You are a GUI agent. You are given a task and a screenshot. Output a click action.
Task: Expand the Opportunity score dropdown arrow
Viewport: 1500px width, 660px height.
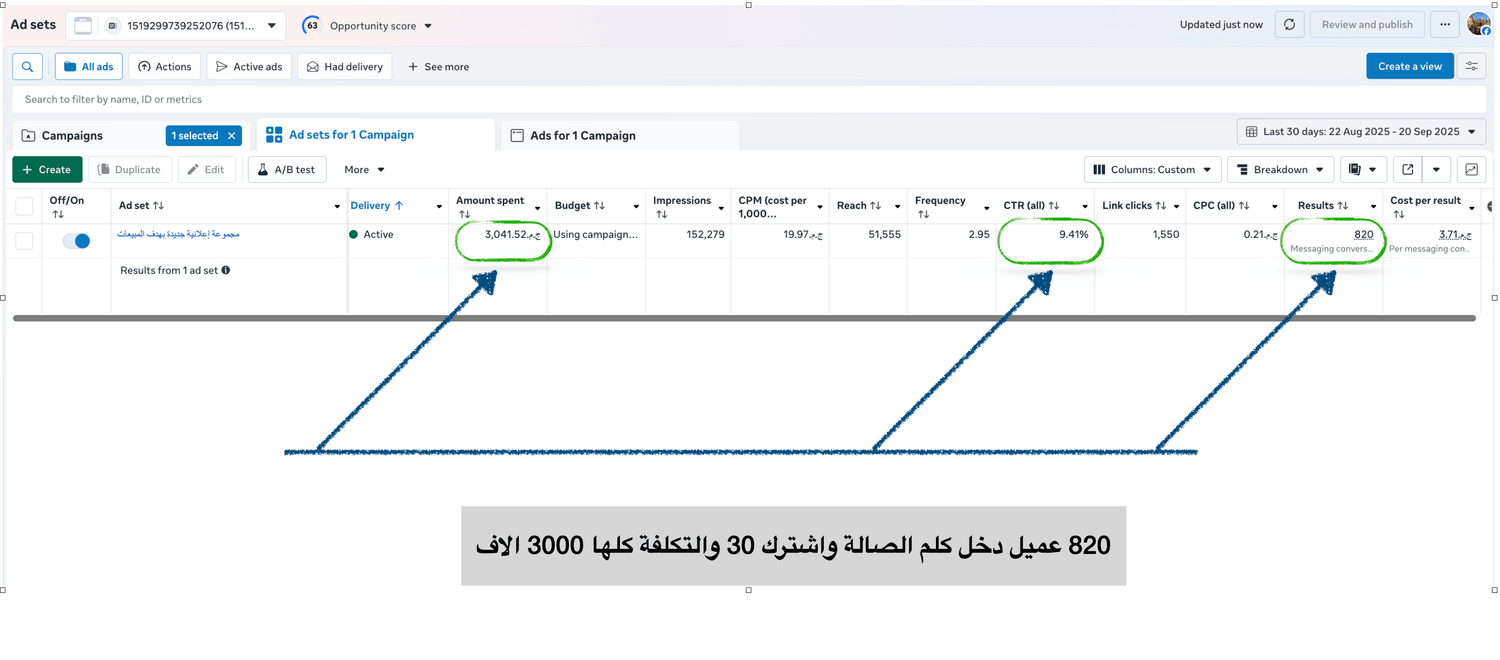click(428, 26)
